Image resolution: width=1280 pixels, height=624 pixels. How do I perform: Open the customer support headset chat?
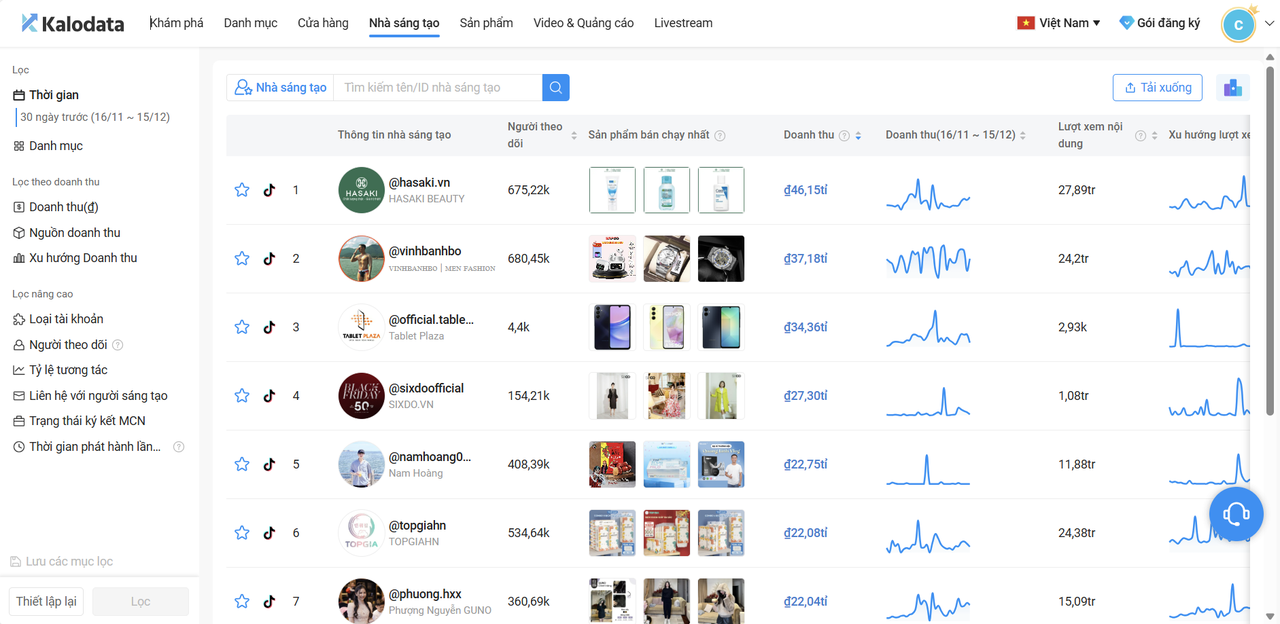pos(1236,513)
